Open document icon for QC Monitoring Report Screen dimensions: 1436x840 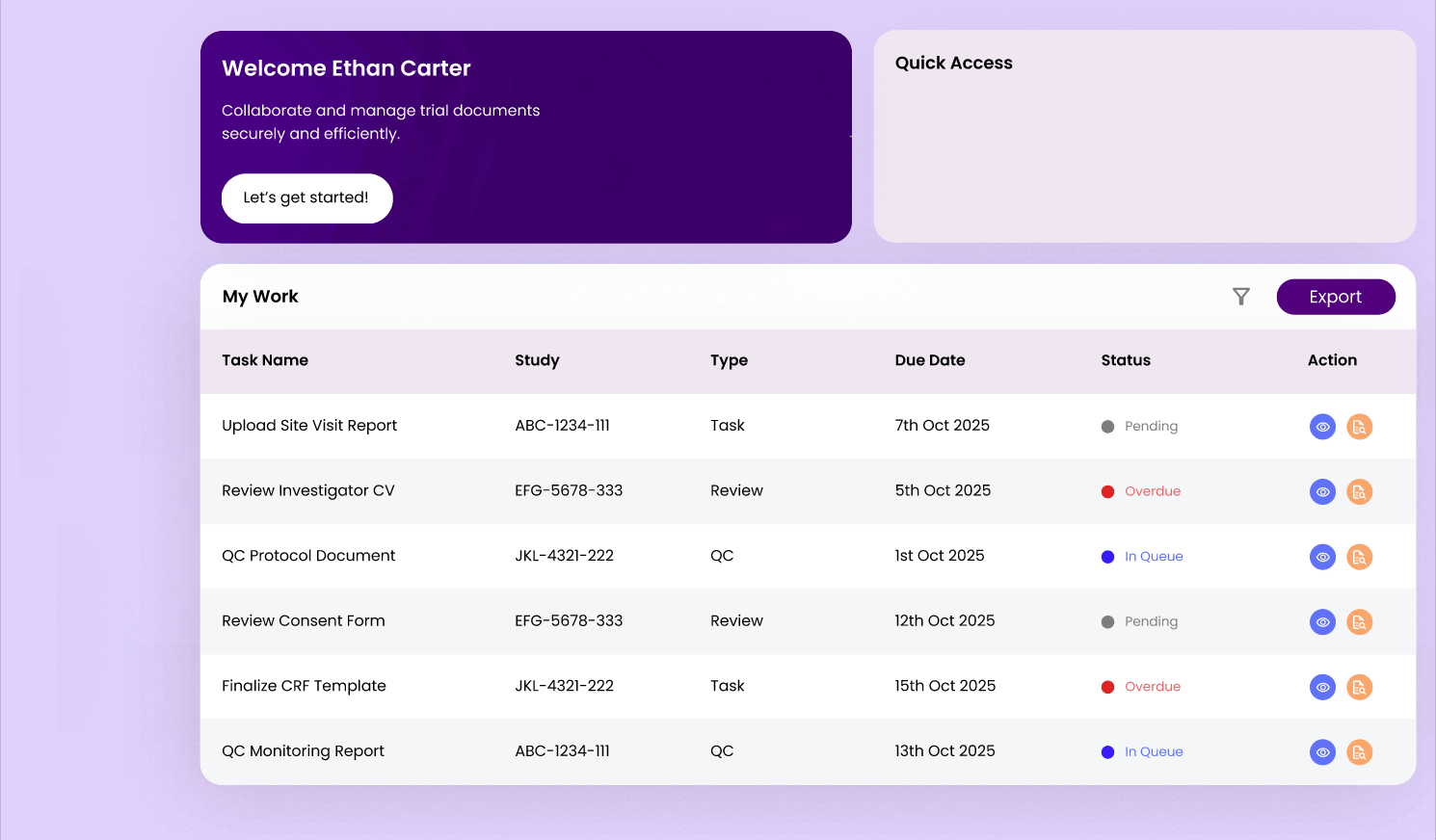(x=1359, y=752)
